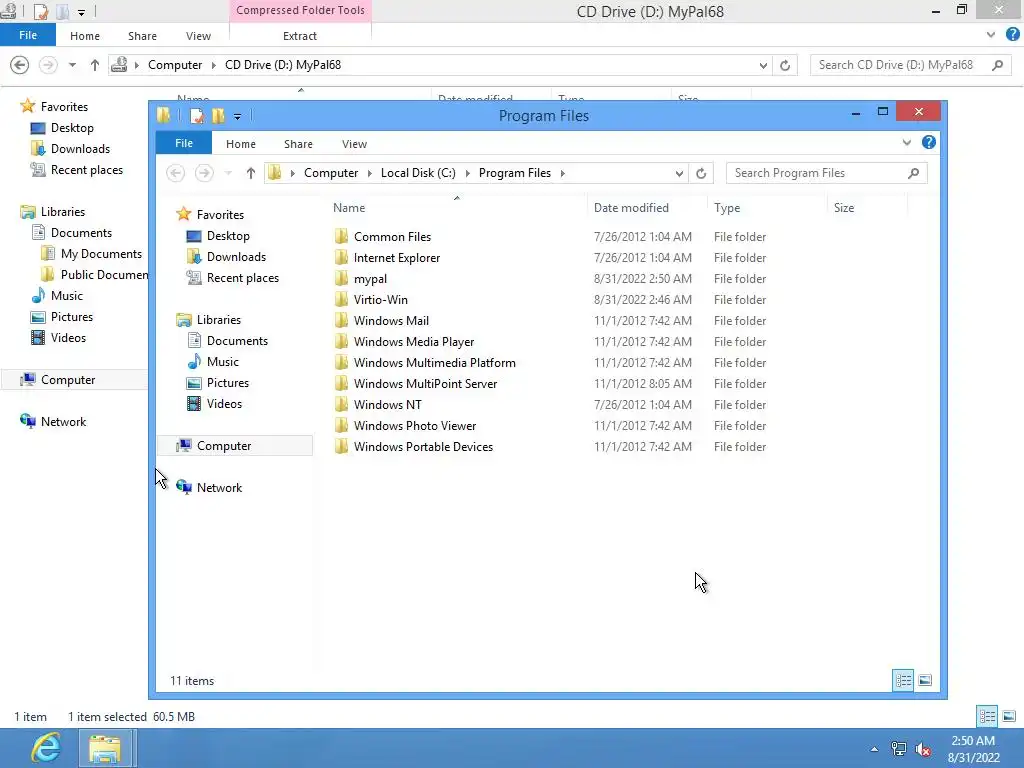Click the New folder icon in Program Files title bar

pos(218,116)
